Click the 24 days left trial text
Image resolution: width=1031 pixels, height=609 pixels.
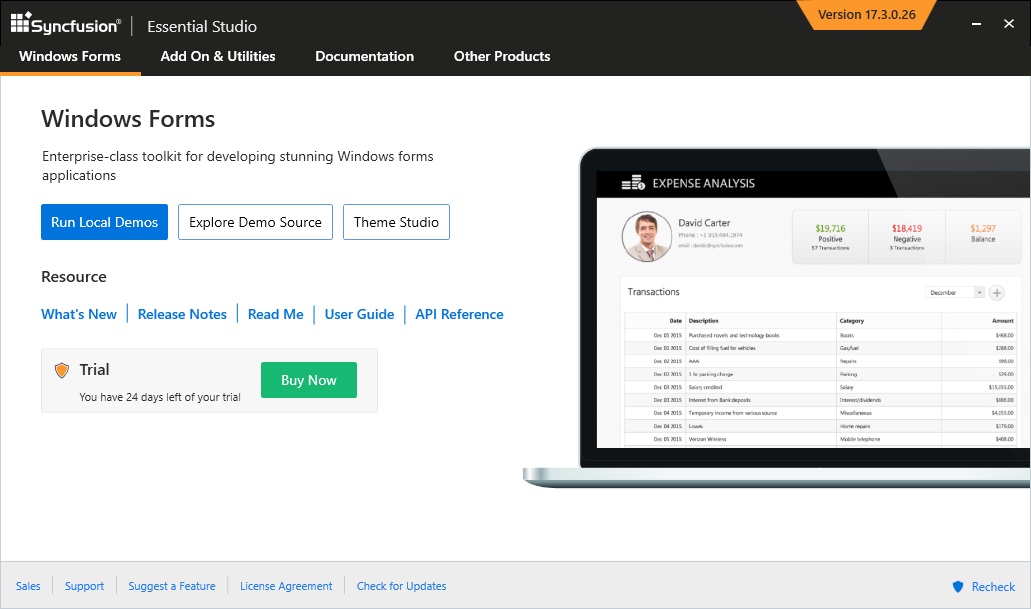160,397
